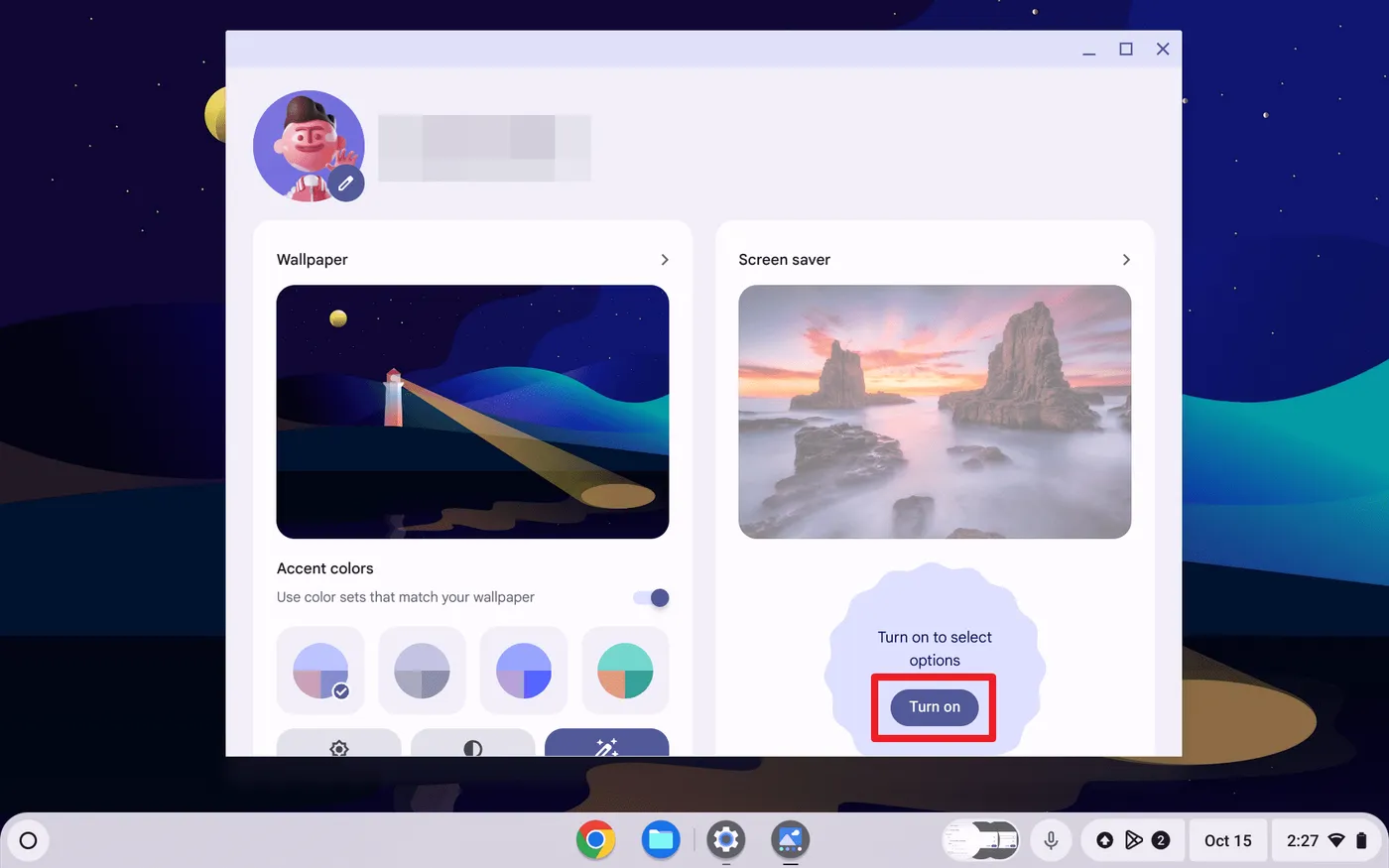
Task: Select the checked lavender-pink accent color set
Action: pyautogui.click(x=320, y=671)
